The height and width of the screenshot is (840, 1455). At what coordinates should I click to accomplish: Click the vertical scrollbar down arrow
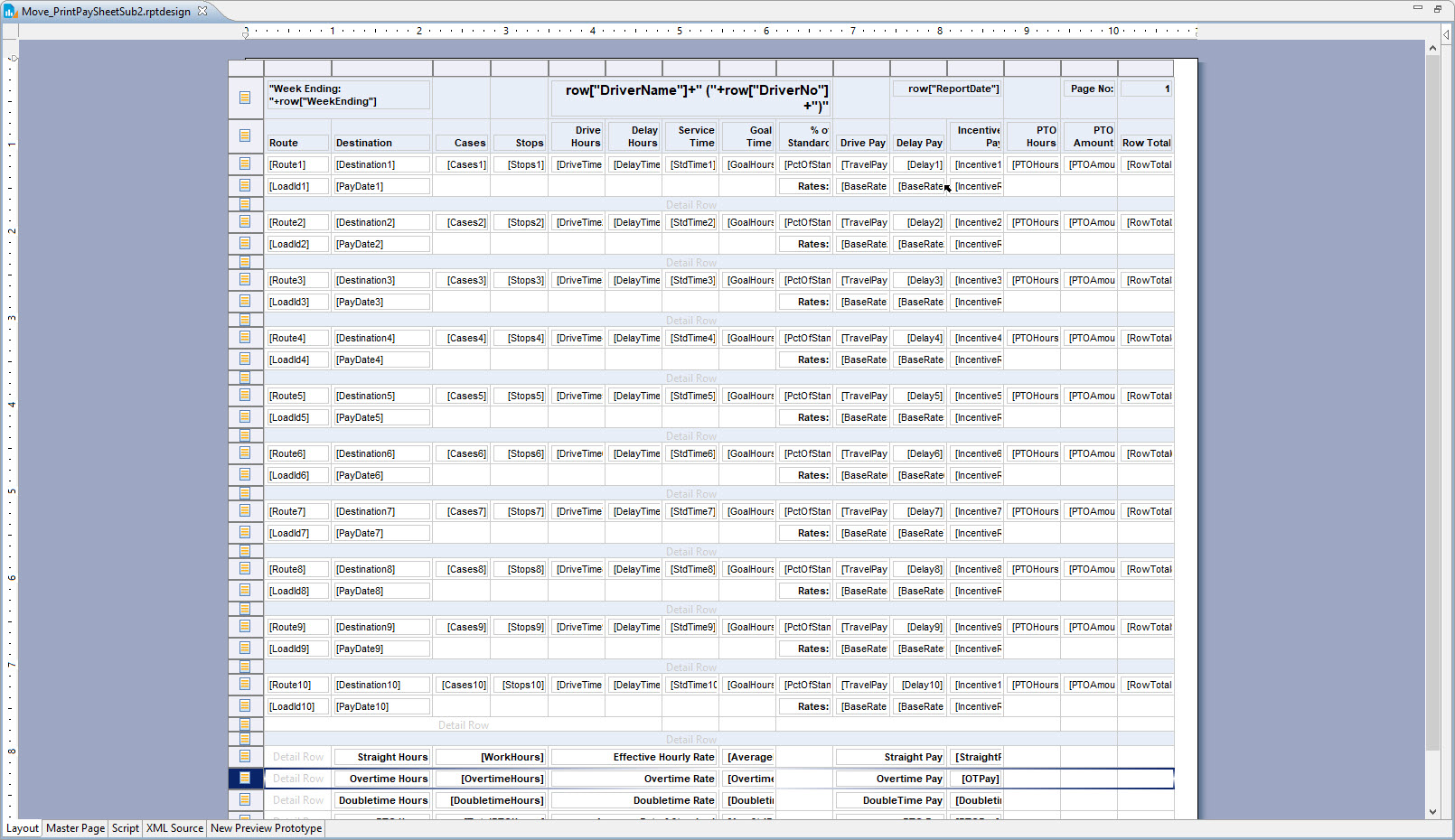click(1432, 811)
